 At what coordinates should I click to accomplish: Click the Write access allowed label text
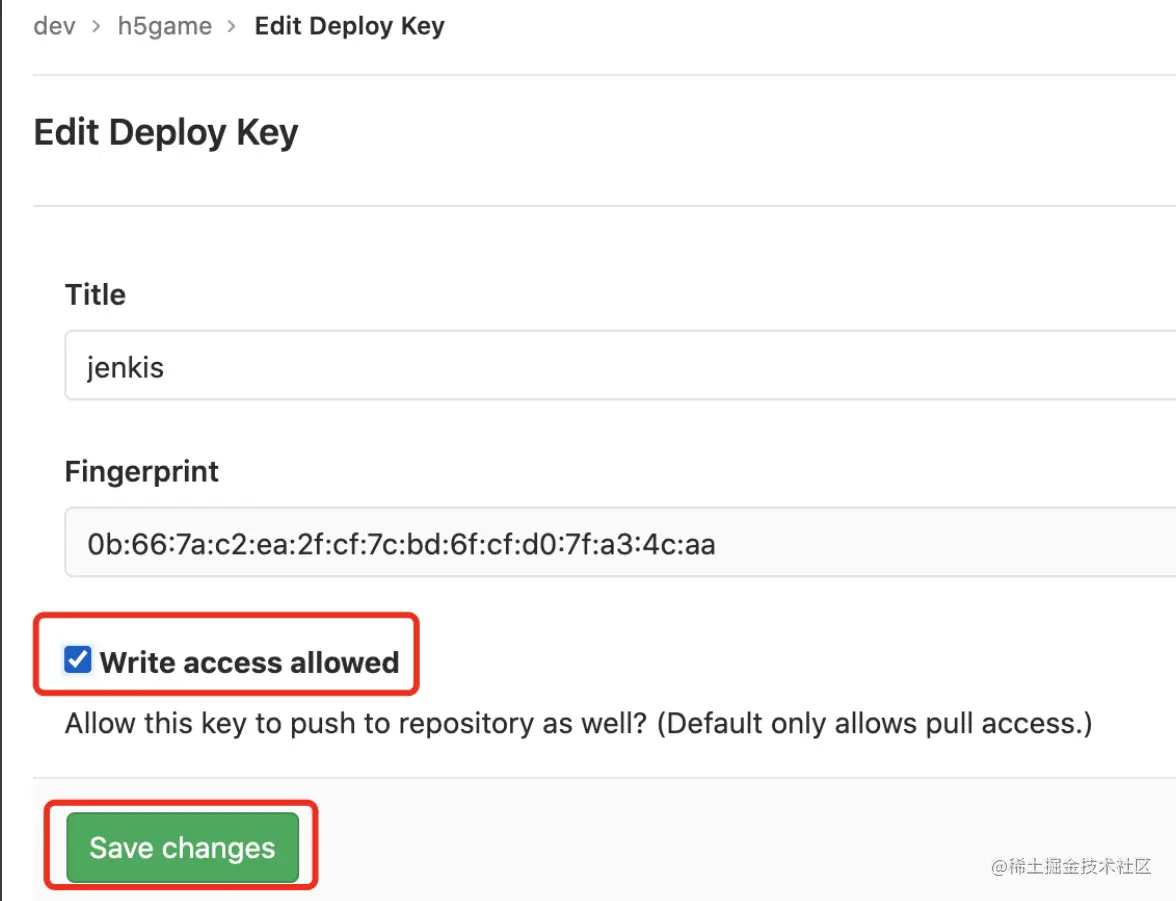[249, 662]
